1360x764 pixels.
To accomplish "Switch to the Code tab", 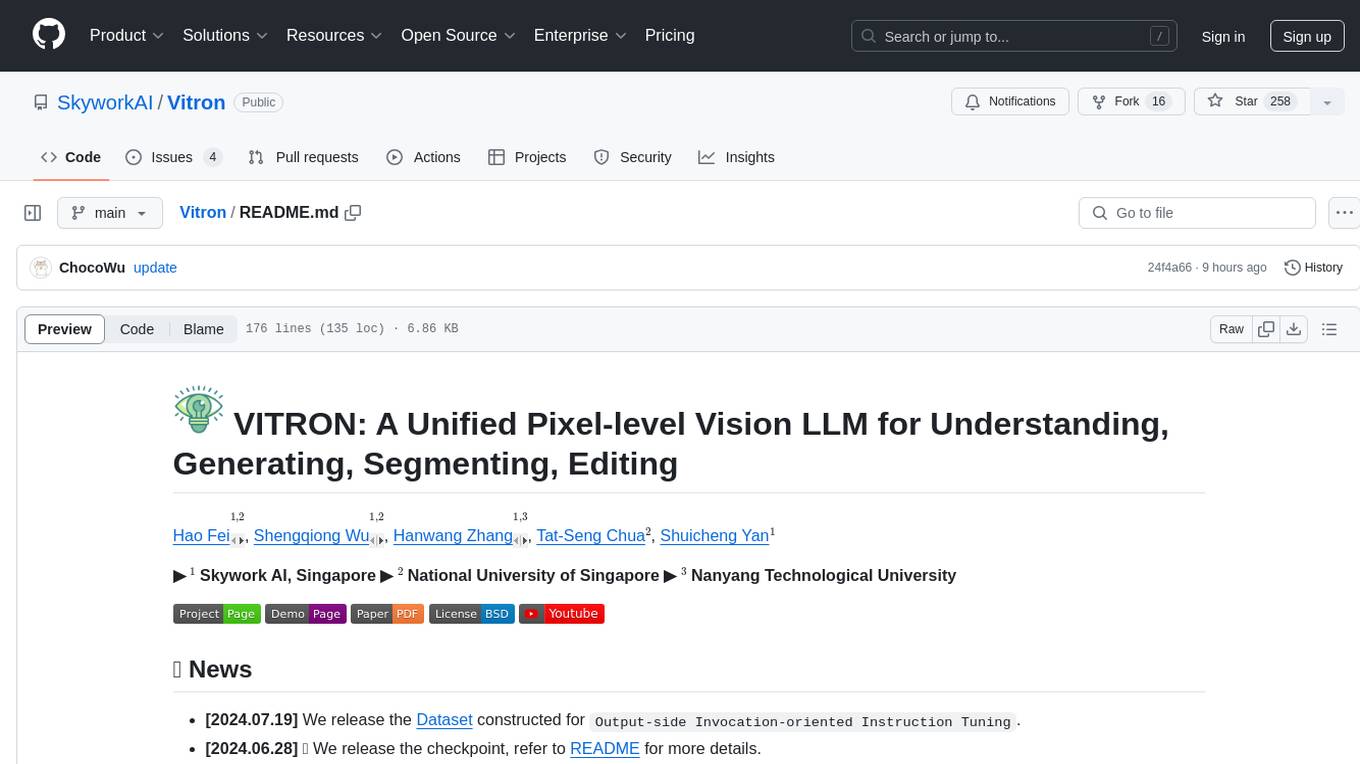I will pos(71,157).
